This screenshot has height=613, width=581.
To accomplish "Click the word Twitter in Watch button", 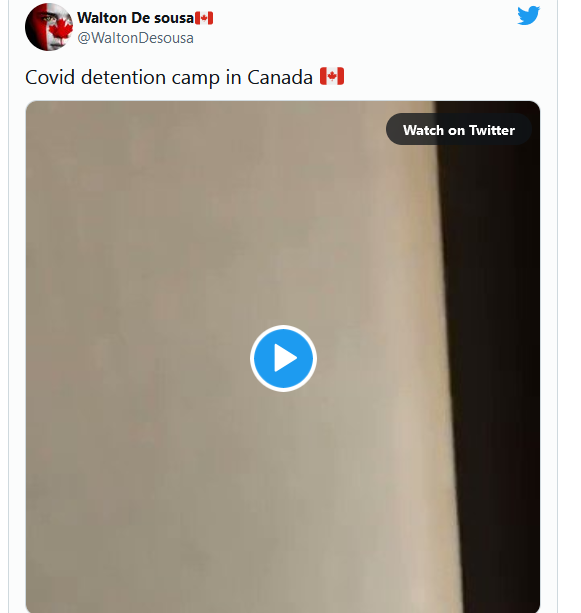I will coord(492,130).
